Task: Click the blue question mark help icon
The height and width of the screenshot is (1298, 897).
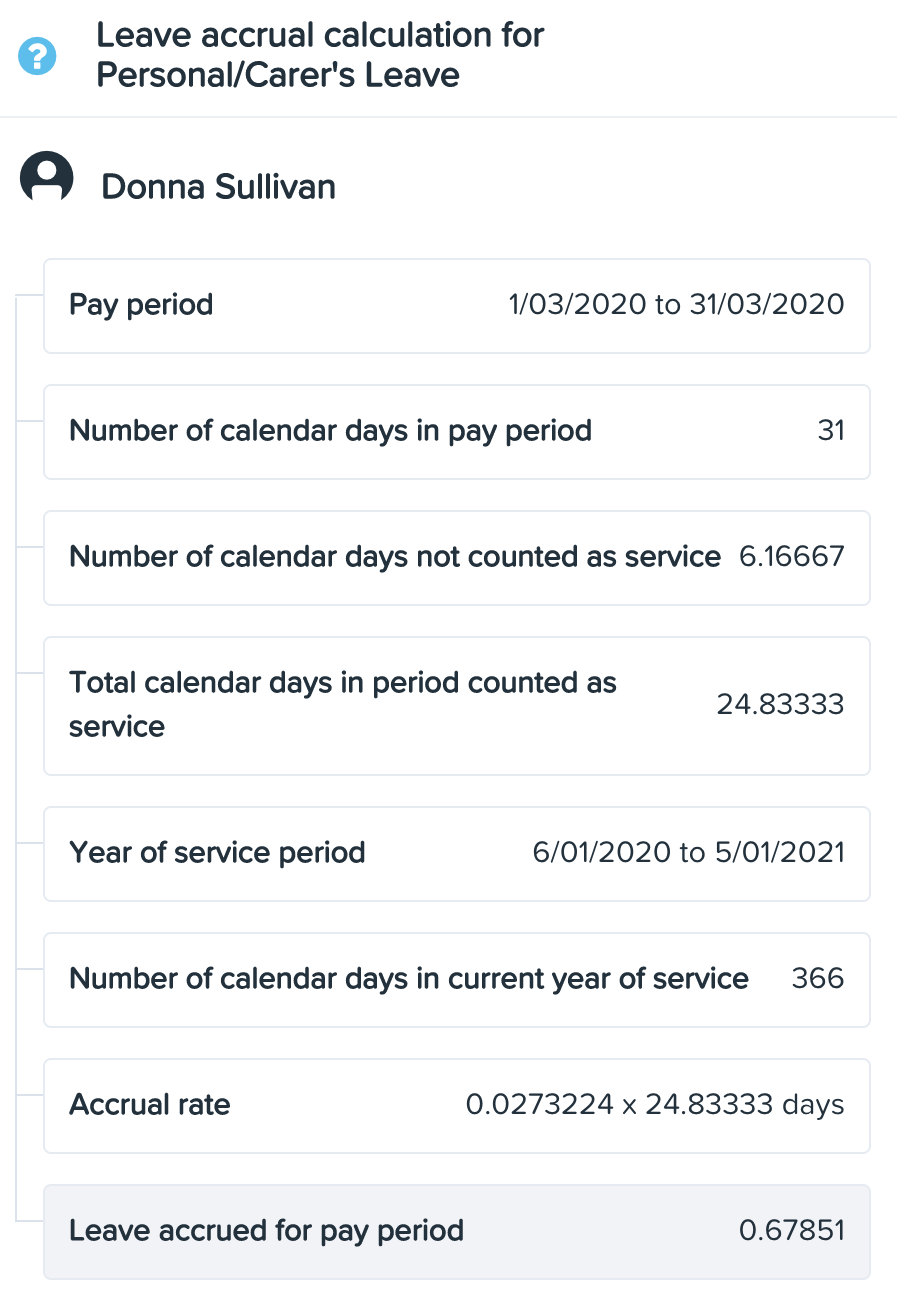Action: [38, 56]
